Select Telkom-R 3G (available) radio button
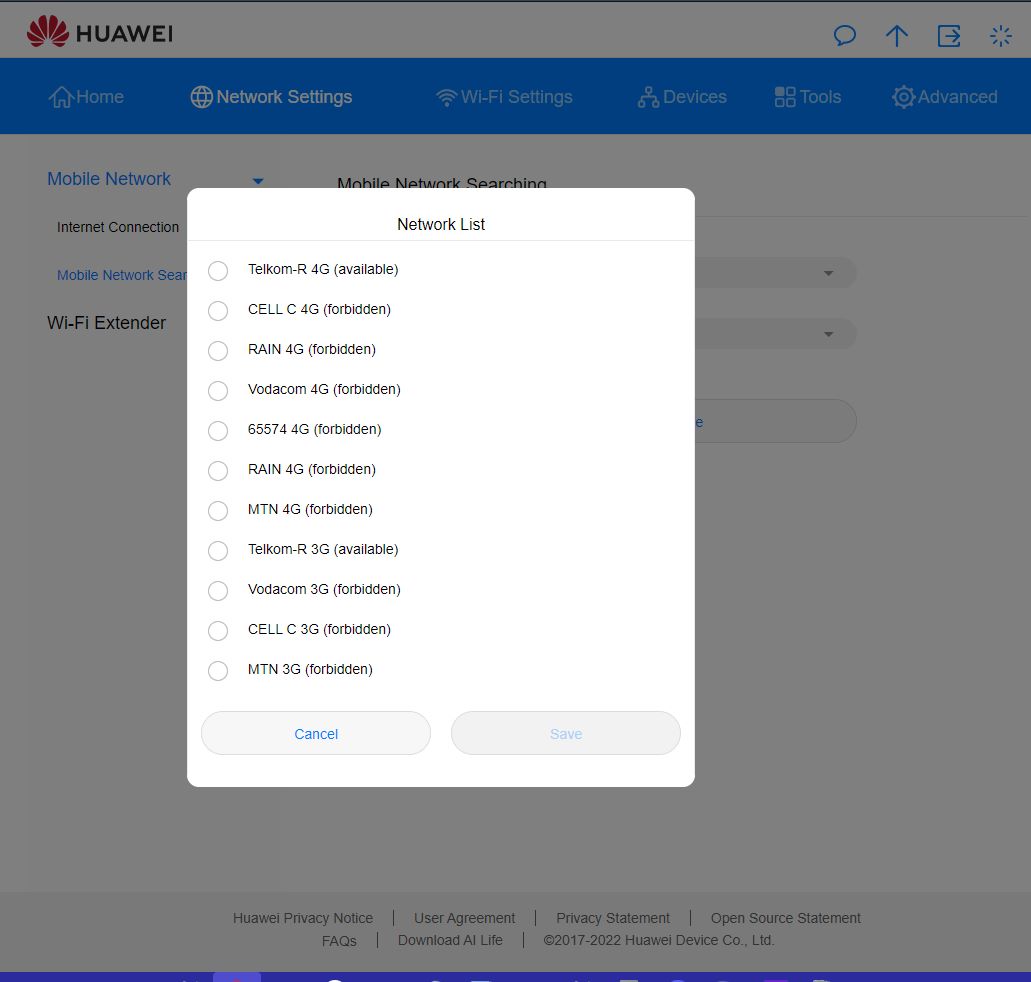Image resolution: width=1031 pixels, height=982 pixels. click(x=218, y=551)
